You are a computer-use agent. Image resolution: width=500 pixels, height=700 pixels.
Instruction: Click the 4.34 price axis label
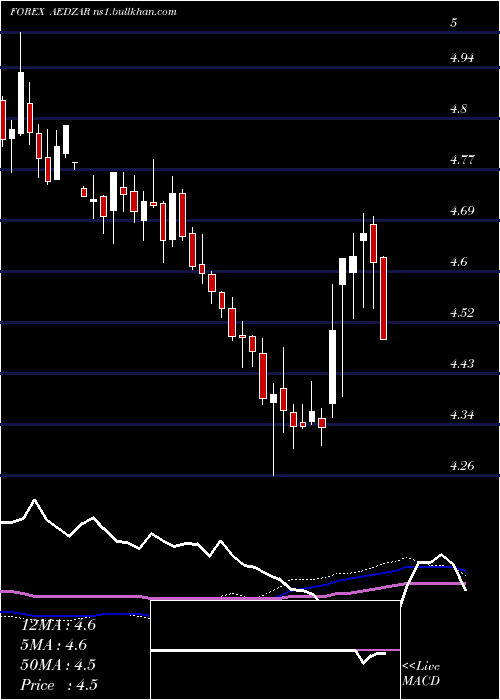pos(461,415)
